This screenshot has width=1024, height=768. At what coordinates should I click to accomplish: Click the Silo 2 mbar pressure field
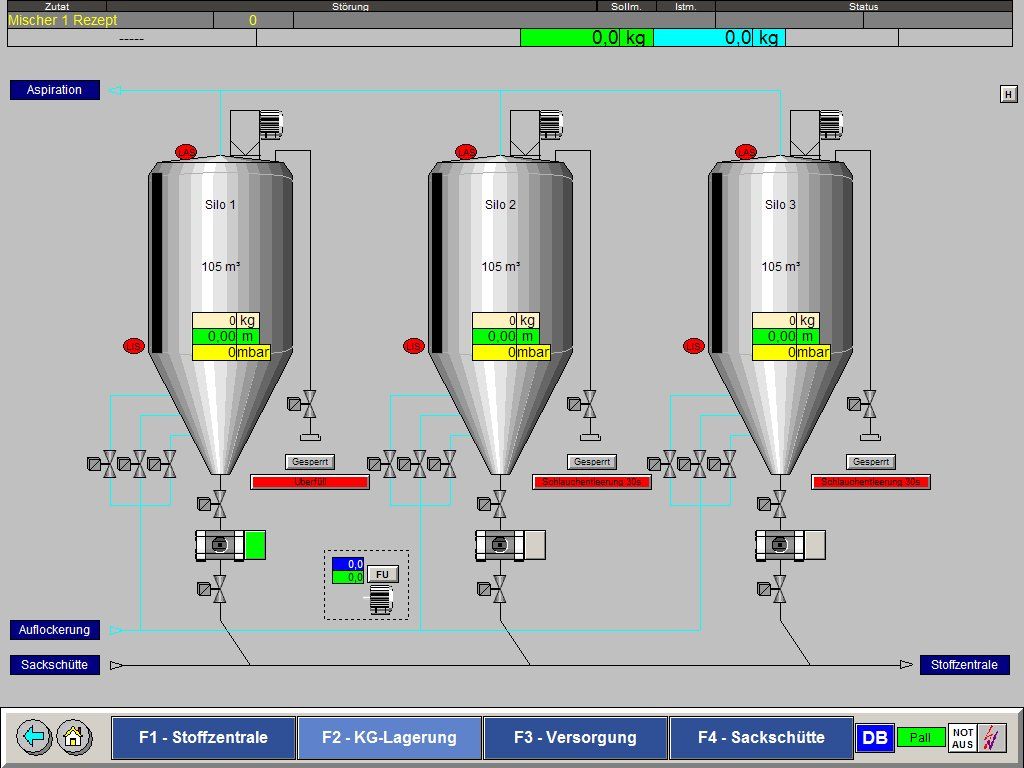click(x=511, y=352)
